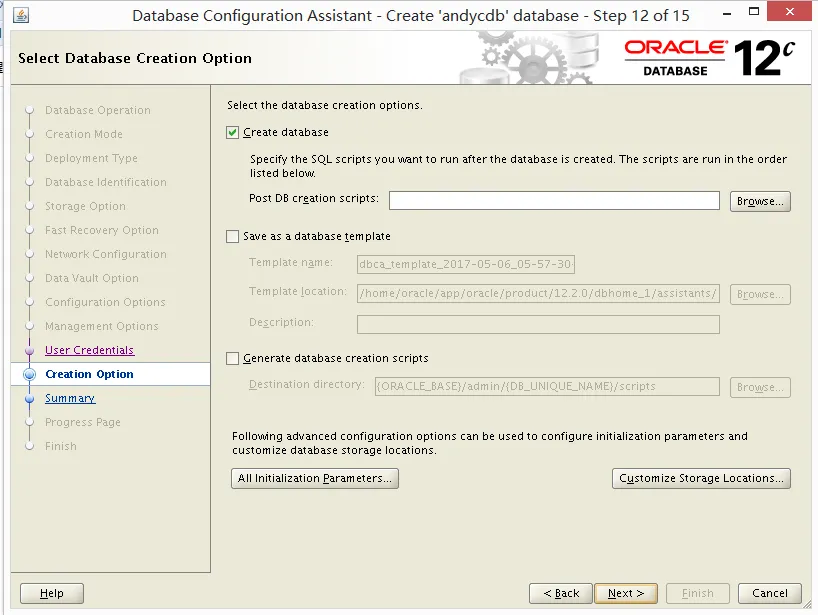The height and width of the screenshot is (615, 818).
Task: Proceed with the Next button
Action: 626,593
